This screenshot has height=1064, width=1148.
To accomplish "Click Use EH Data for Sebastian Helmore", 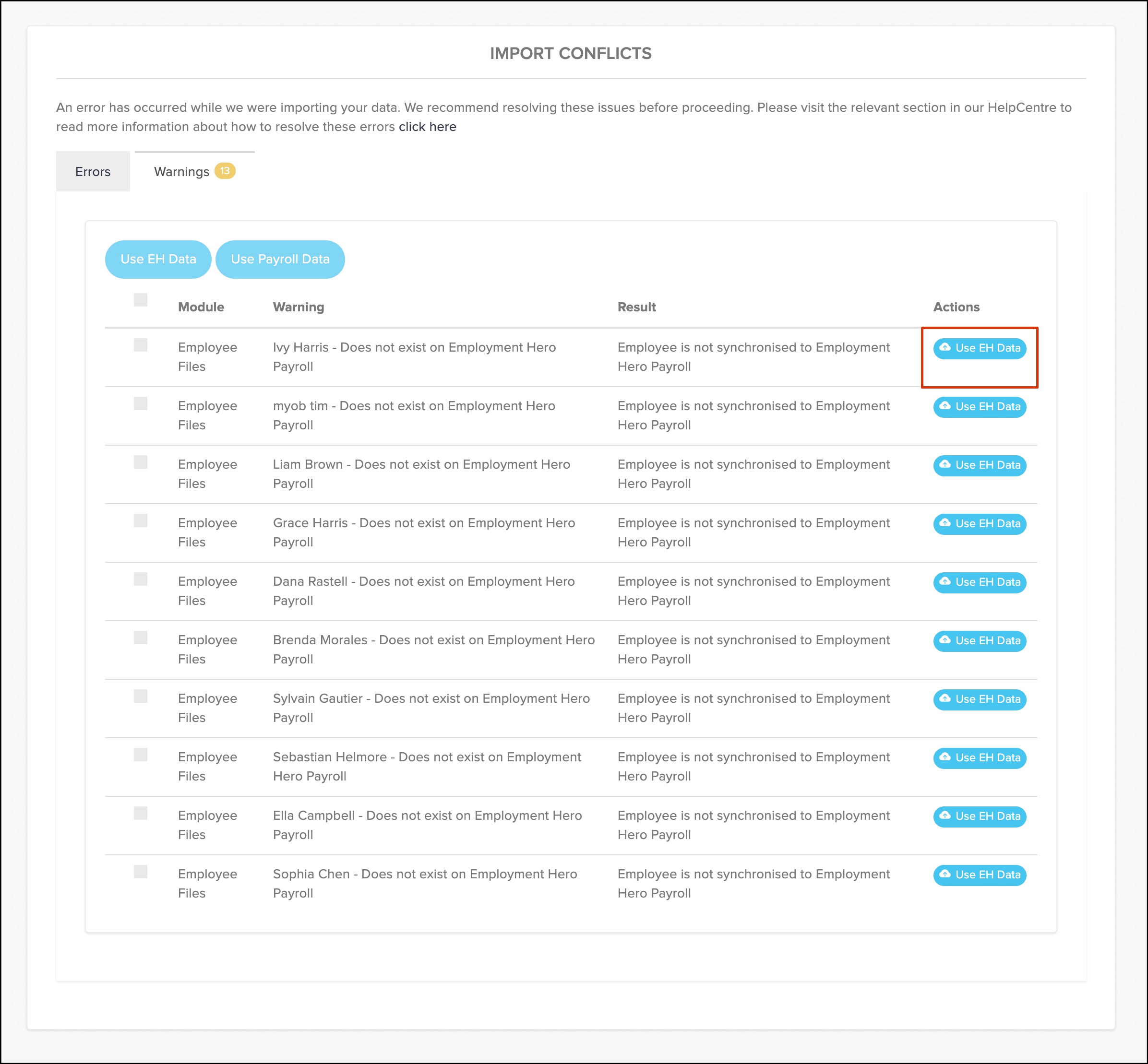I will 979,757.
